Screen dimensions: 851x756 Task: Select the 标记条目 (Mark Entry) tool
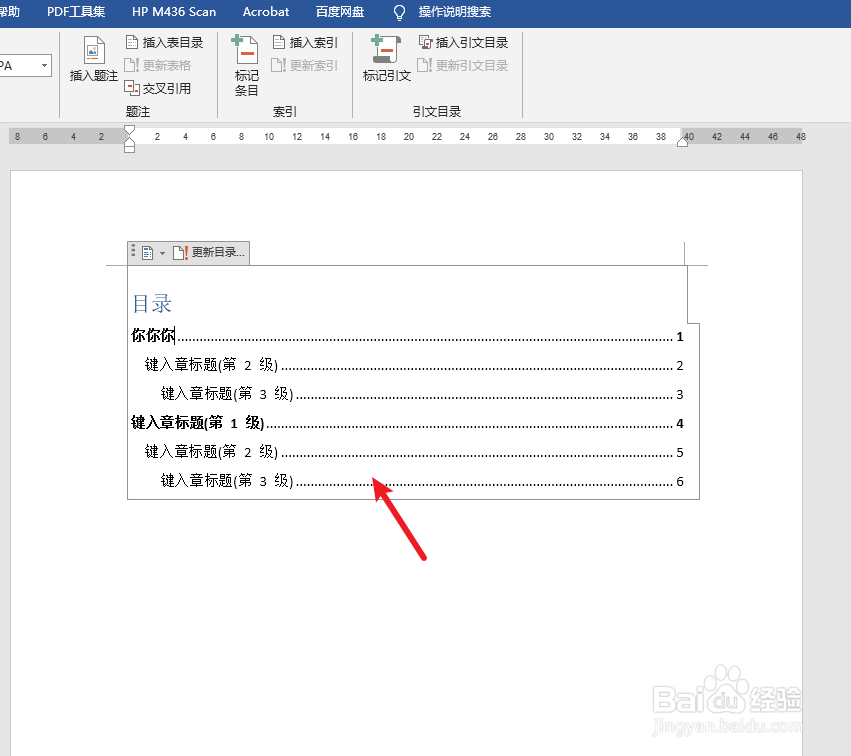point(244,63)
